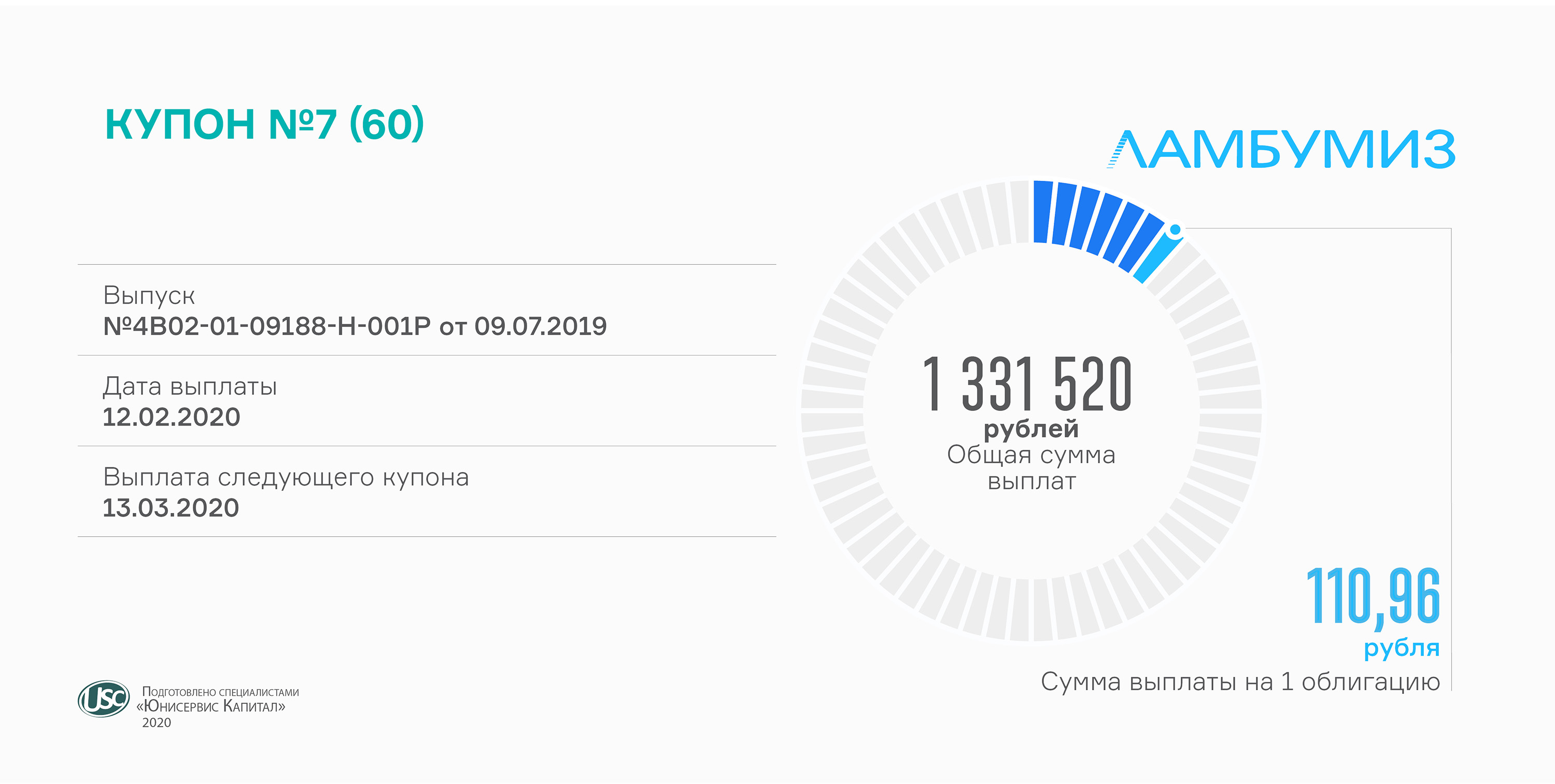This screenshot has height=784, width=1555.
Task: Click the Выпуск label
Action: (x=148, y=296)
